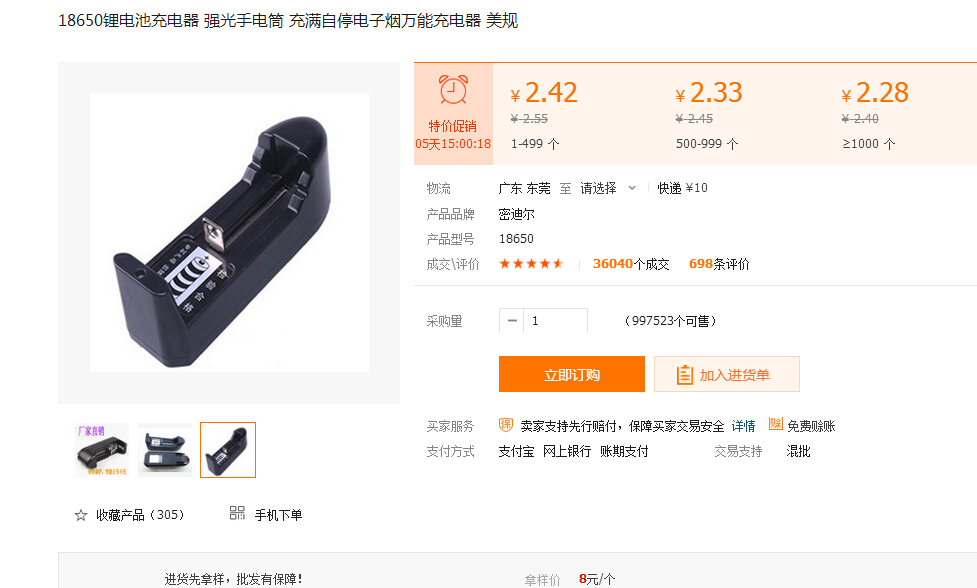The width and height of the screenshot is (977, 588).
Task: Click the alarm clock promotion icon
Action: point(453,90)
